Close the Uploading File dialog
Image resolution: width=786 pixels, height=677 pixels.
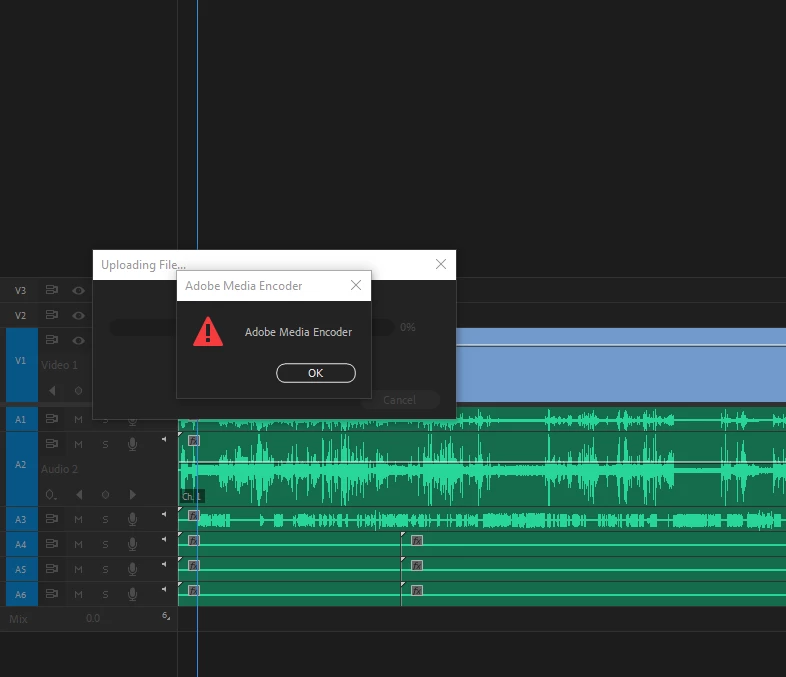[441, 264]
